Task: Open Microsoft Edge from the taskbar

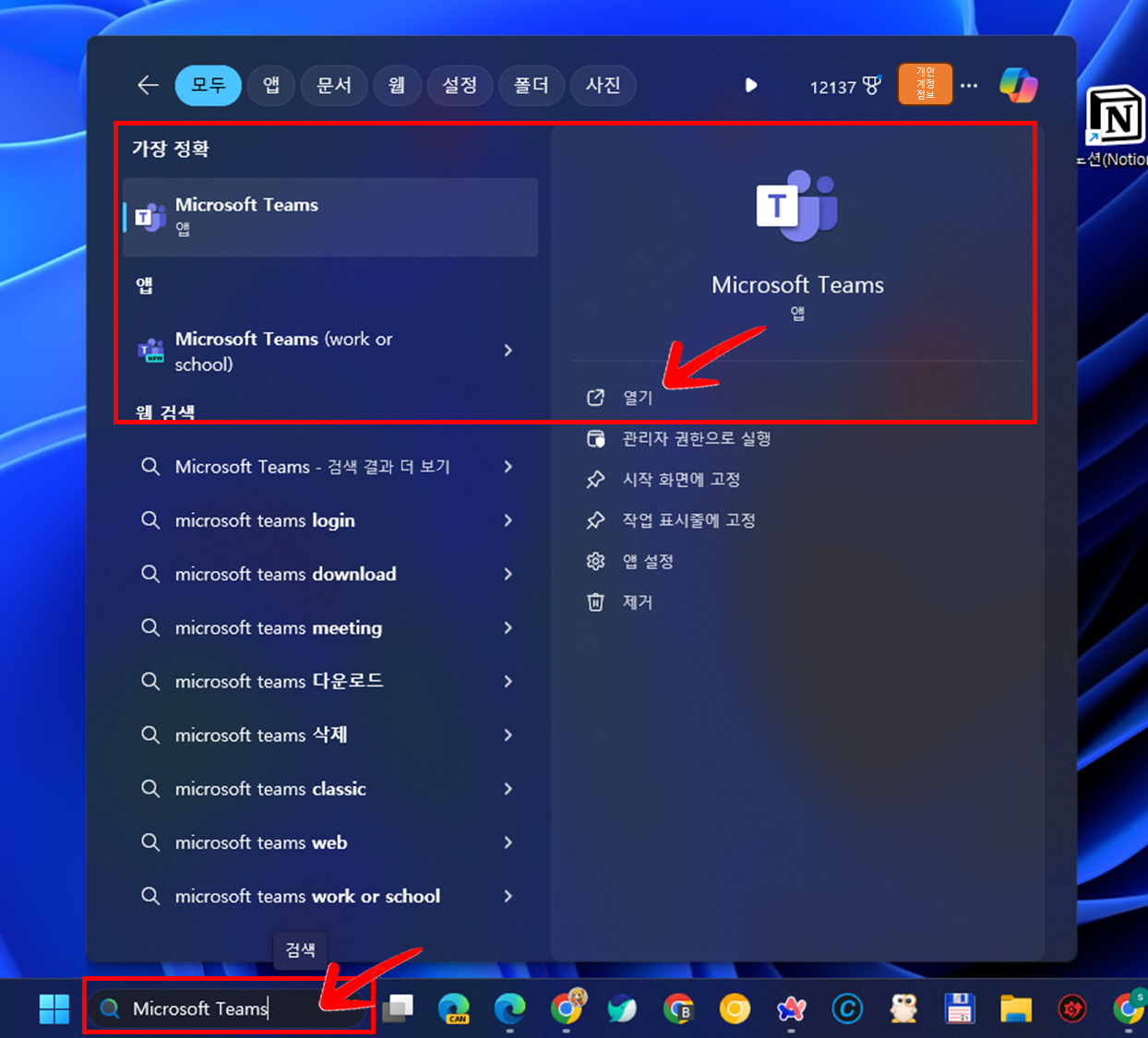Action: (x=509, y=1008)
